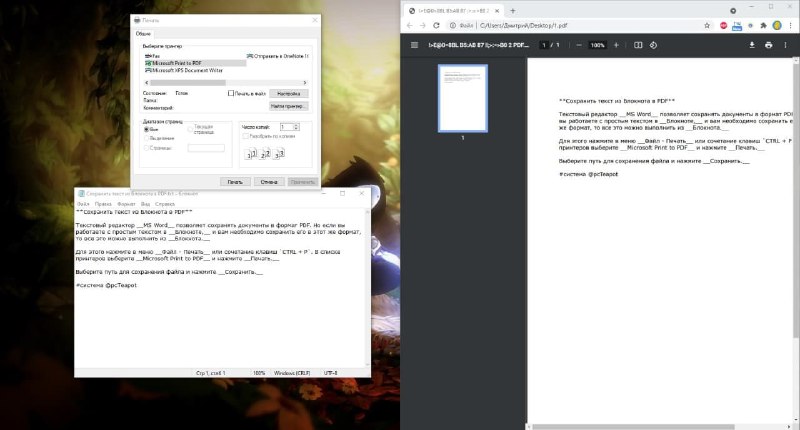Increase number of copies with stepper arrow
This screenshot has height=430, width=800.
tap(296, 125)
